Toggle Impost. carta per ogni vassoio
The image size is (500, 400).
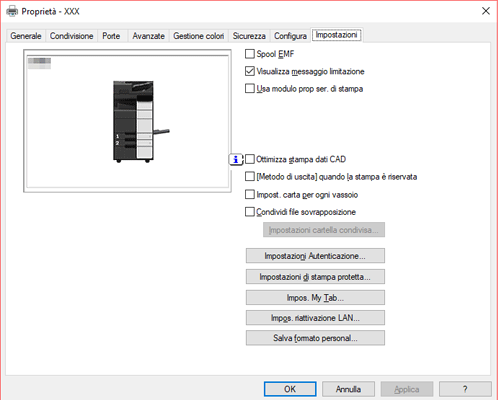pos(250,194)
